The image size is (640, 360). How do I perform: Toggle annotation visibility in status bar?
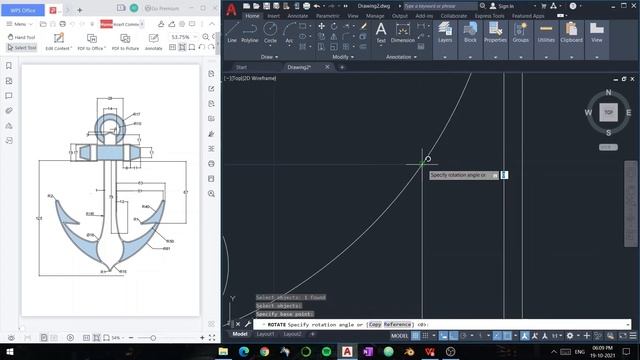(x=524, y=336)
